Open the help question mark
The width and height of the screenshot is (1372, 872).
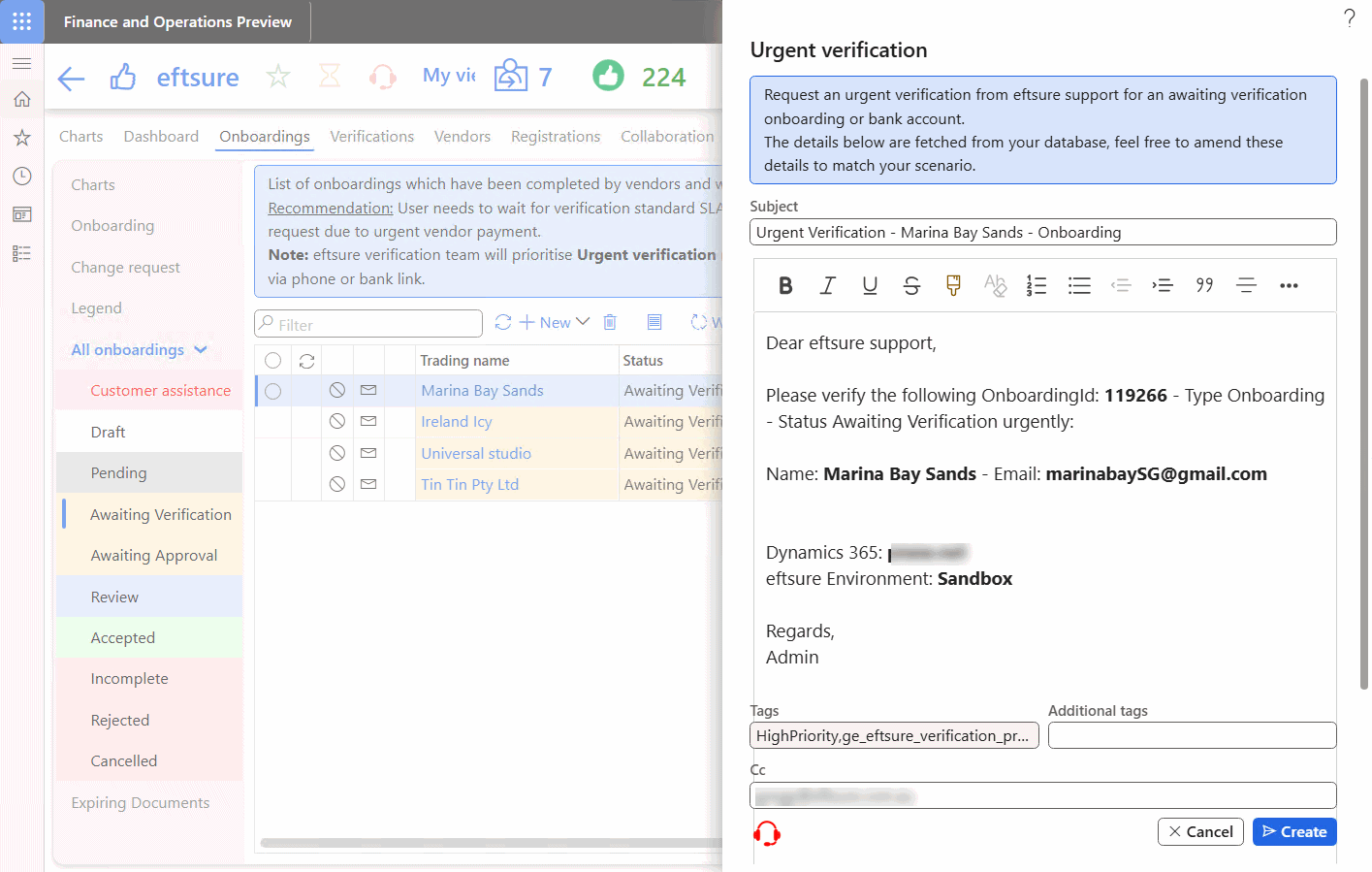click(1350, 17)
